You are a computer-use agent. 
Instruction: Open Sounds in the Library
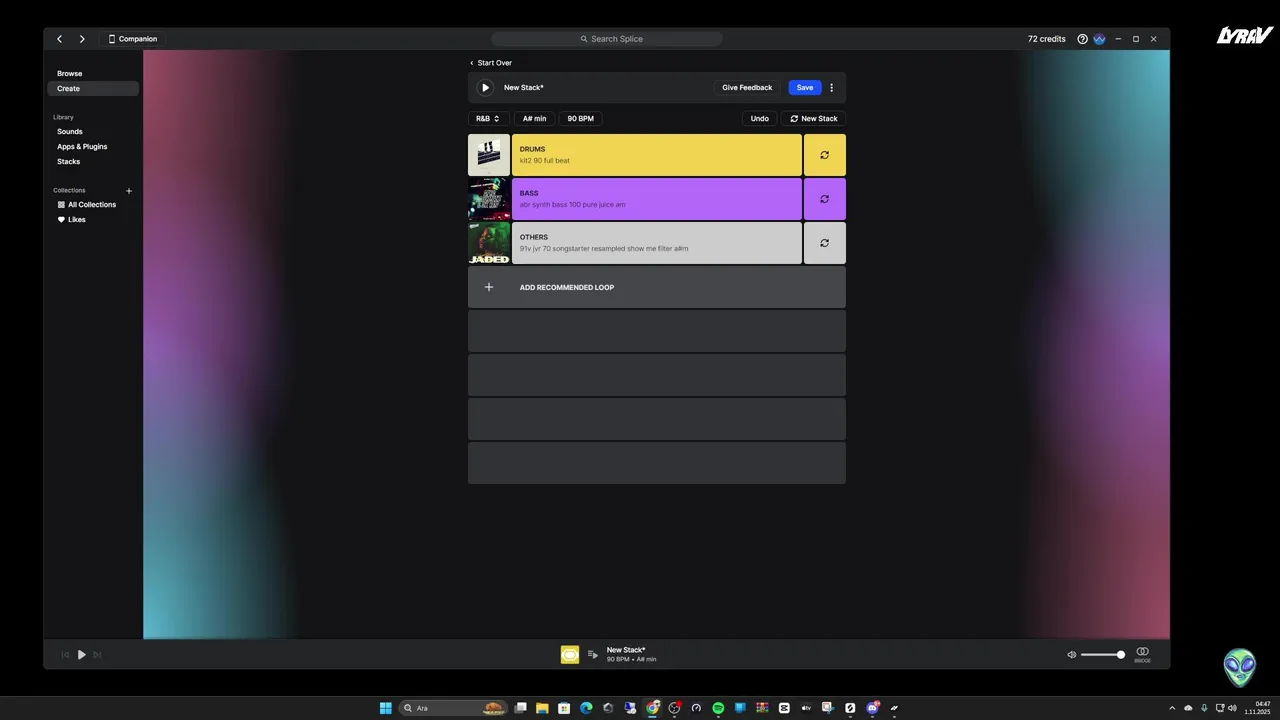pos(70,132)
